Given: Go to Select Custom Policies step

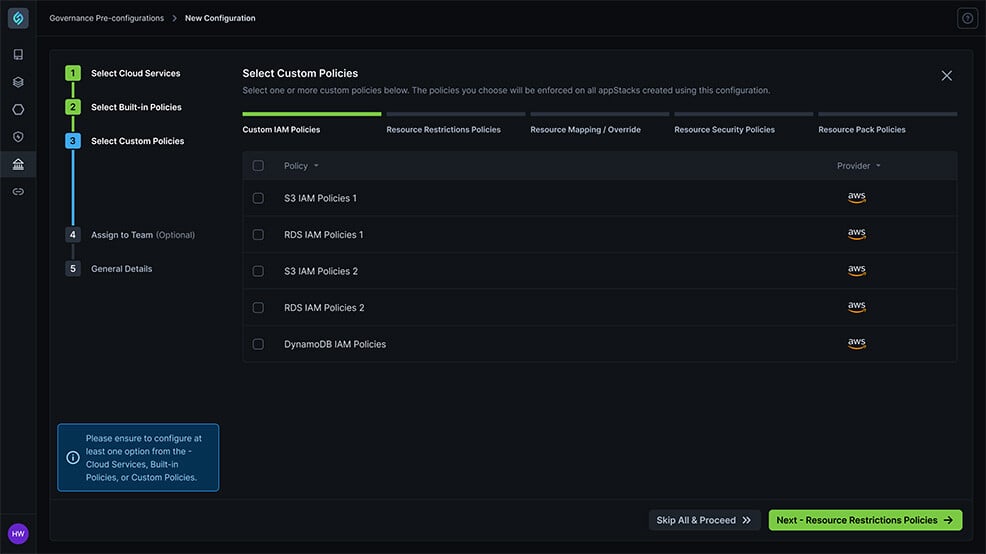Looking at the screenshot, I should (x=138, y=141).
